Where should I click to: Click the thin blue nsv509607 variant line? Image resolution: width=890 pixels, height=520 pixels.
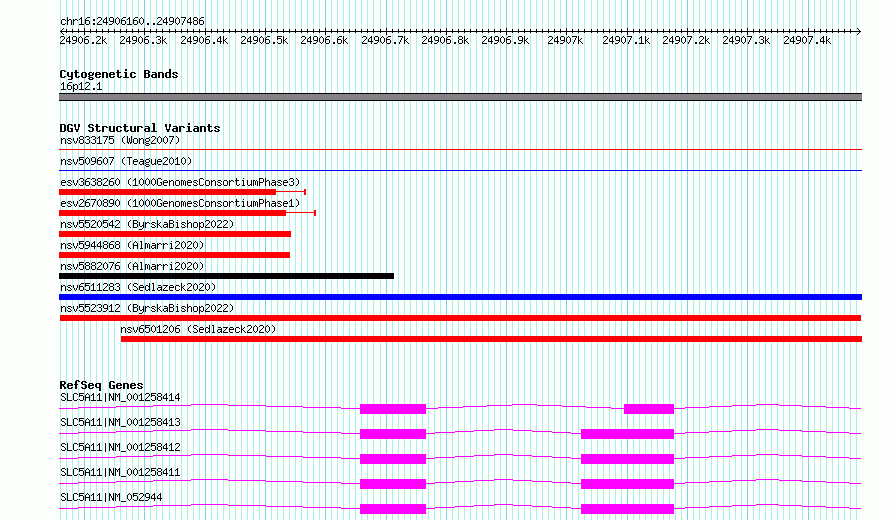tap(460, 171)
